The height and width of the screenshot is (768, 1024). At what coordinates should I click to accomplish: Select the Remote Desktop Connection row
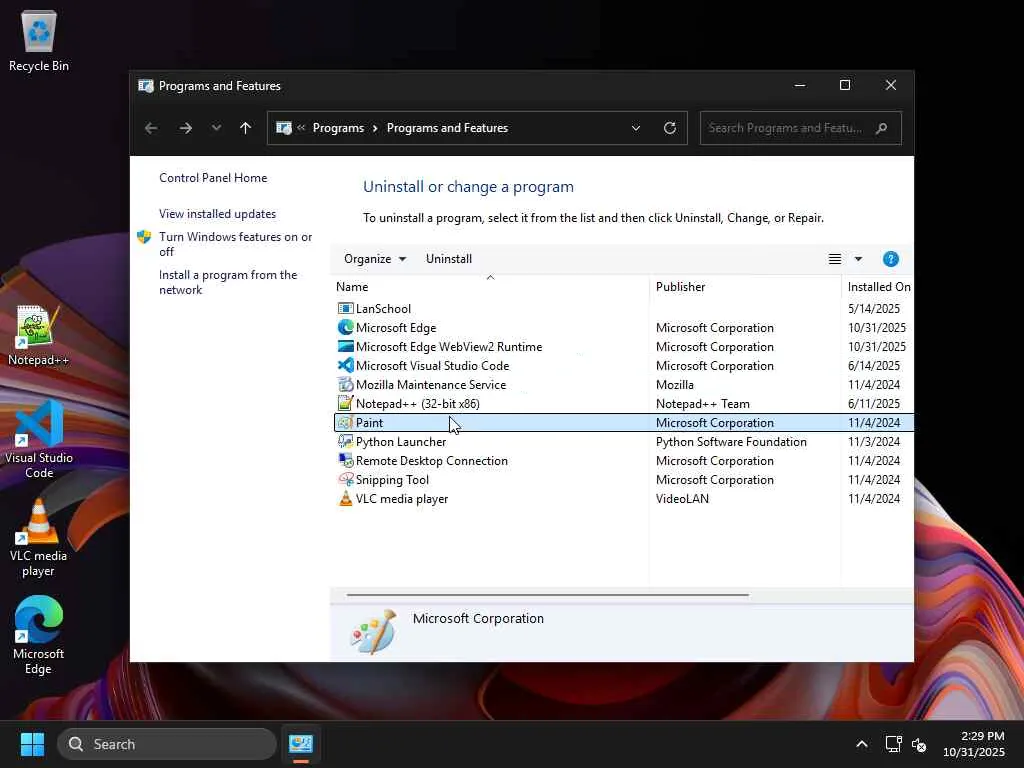click(624, 460)
